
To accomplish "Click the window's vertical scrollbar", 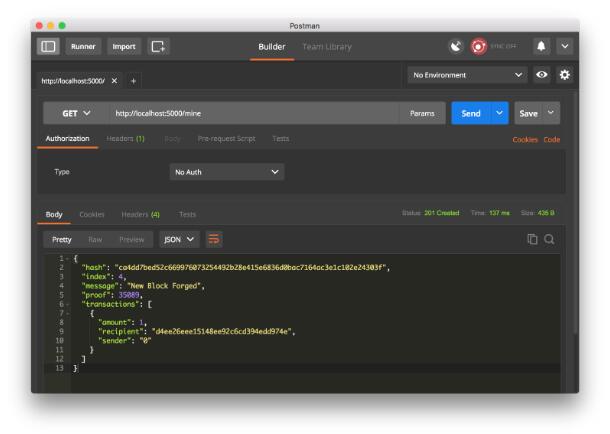I will pyautogui.click(x=575, y=212).
